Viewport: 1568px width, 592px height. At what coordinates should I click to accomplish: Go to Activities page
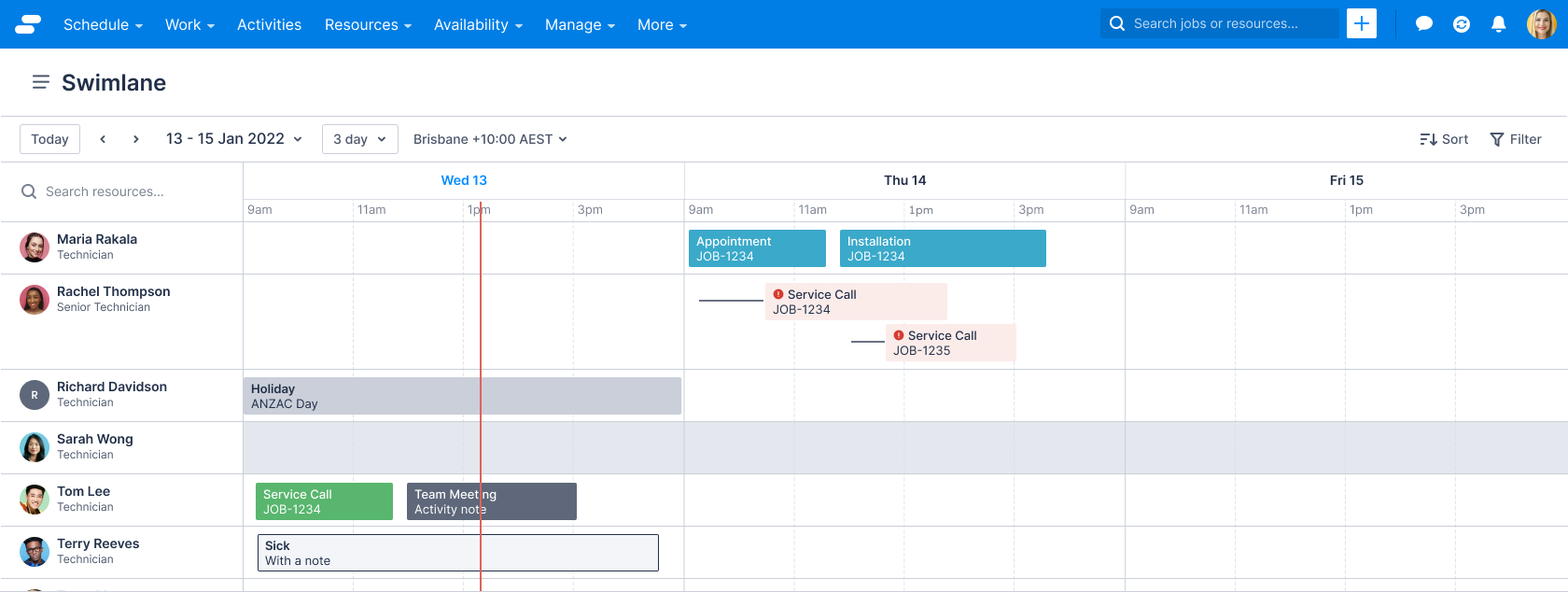pos(269,24)
